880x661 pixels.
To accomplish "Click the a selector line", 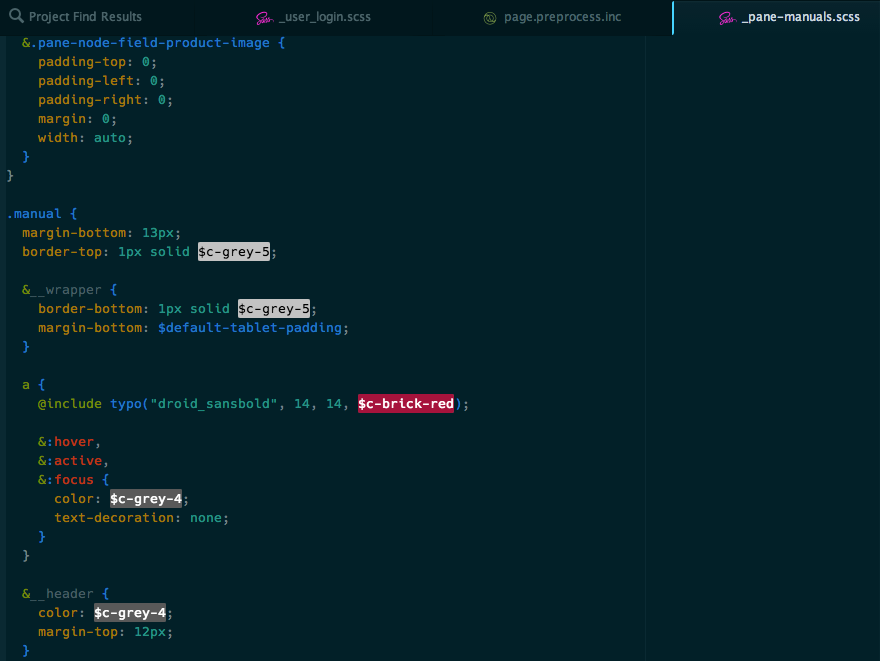I will tap(34, 385).
